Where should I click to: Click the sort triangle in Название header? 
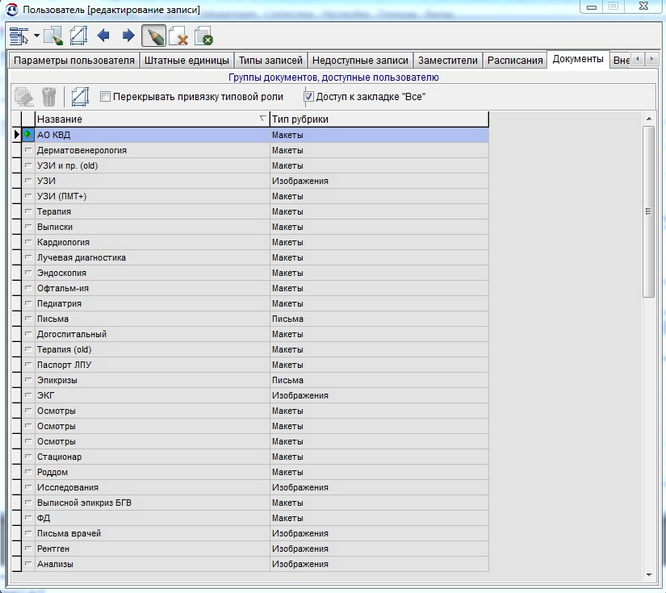point(263,119)
